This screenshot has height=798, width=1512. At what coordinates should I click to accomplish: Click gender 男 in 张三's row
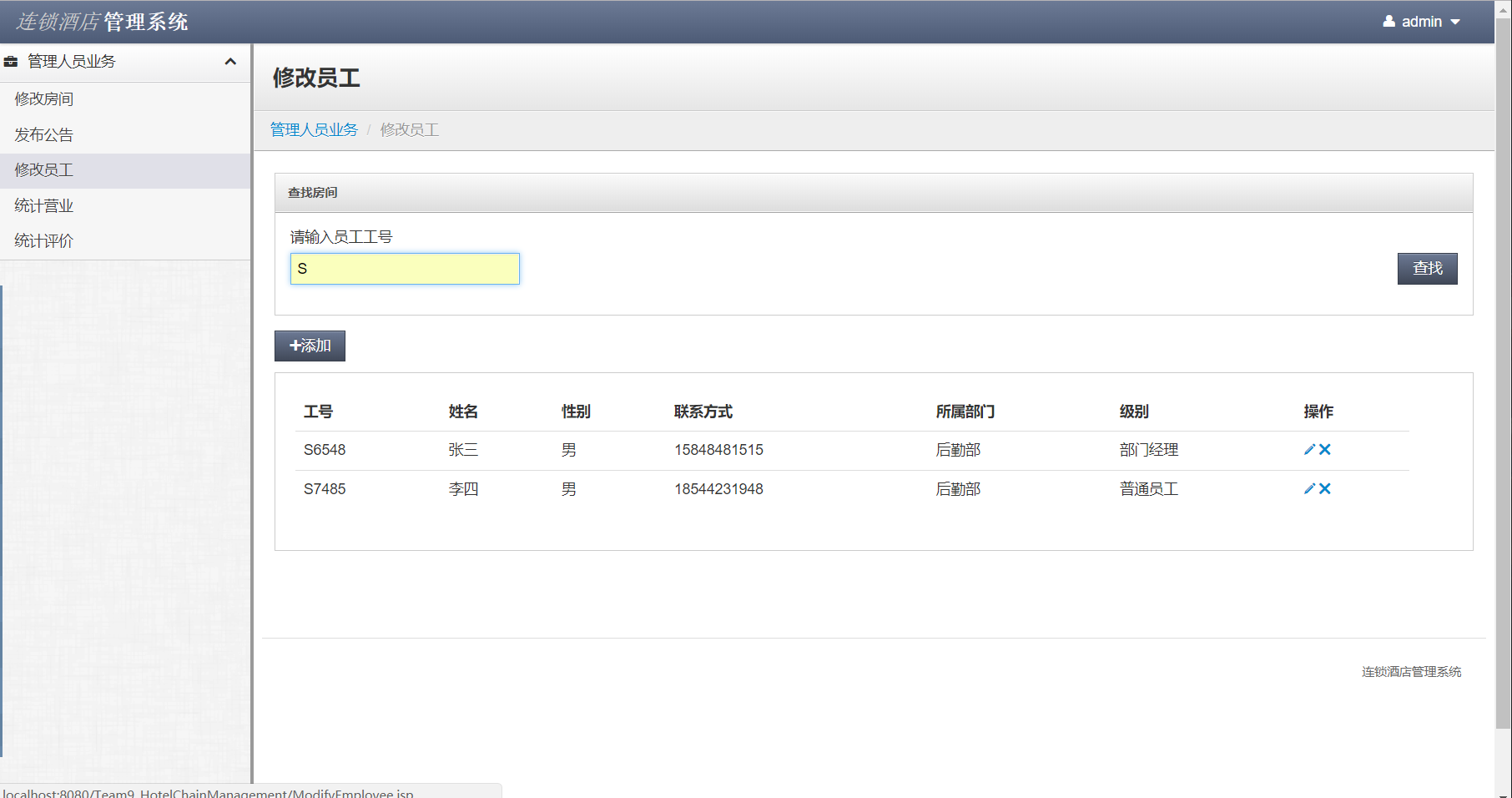coord(569,450)
